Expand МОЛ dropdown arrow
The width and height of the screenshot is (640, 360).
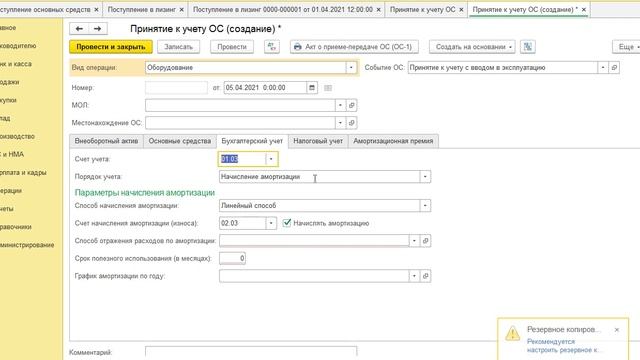click(340, 105)
